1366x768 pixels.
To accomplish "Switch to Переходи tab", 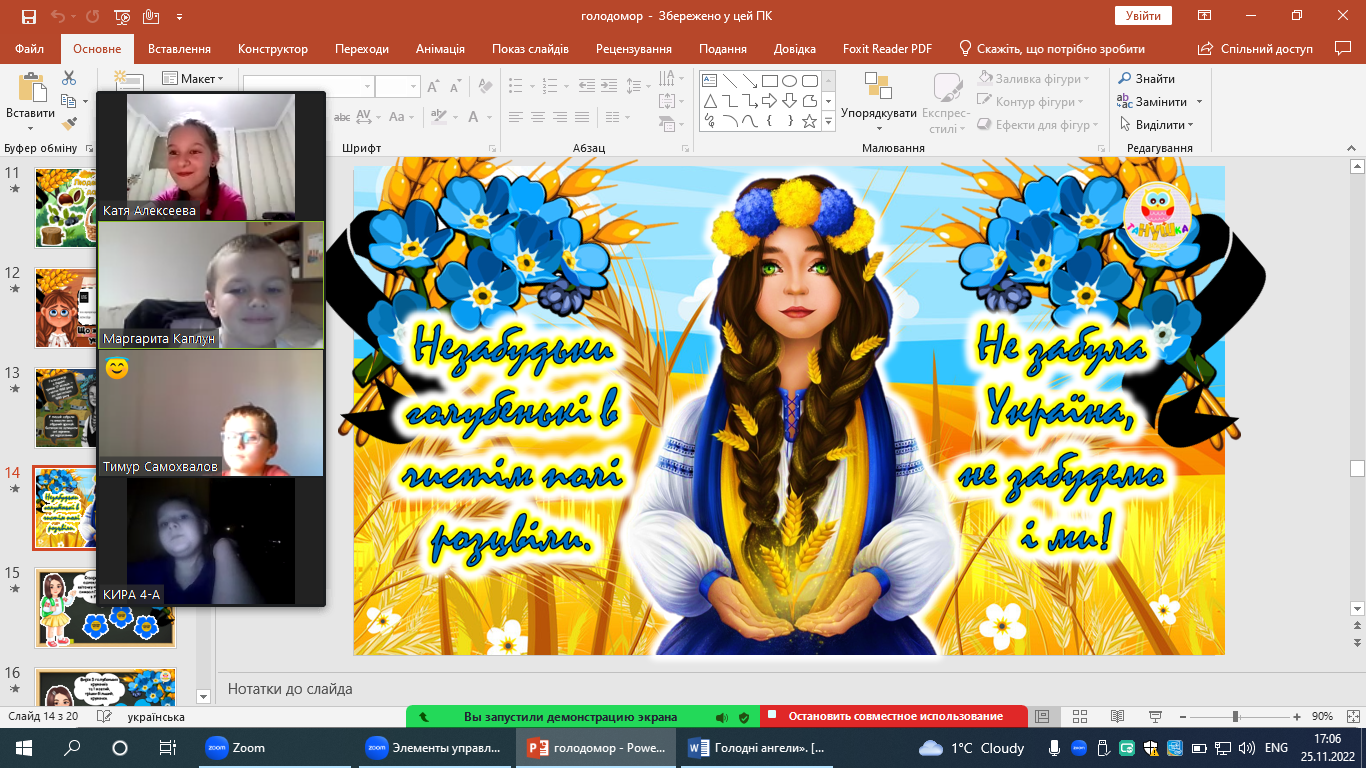I will pos(362,49).
